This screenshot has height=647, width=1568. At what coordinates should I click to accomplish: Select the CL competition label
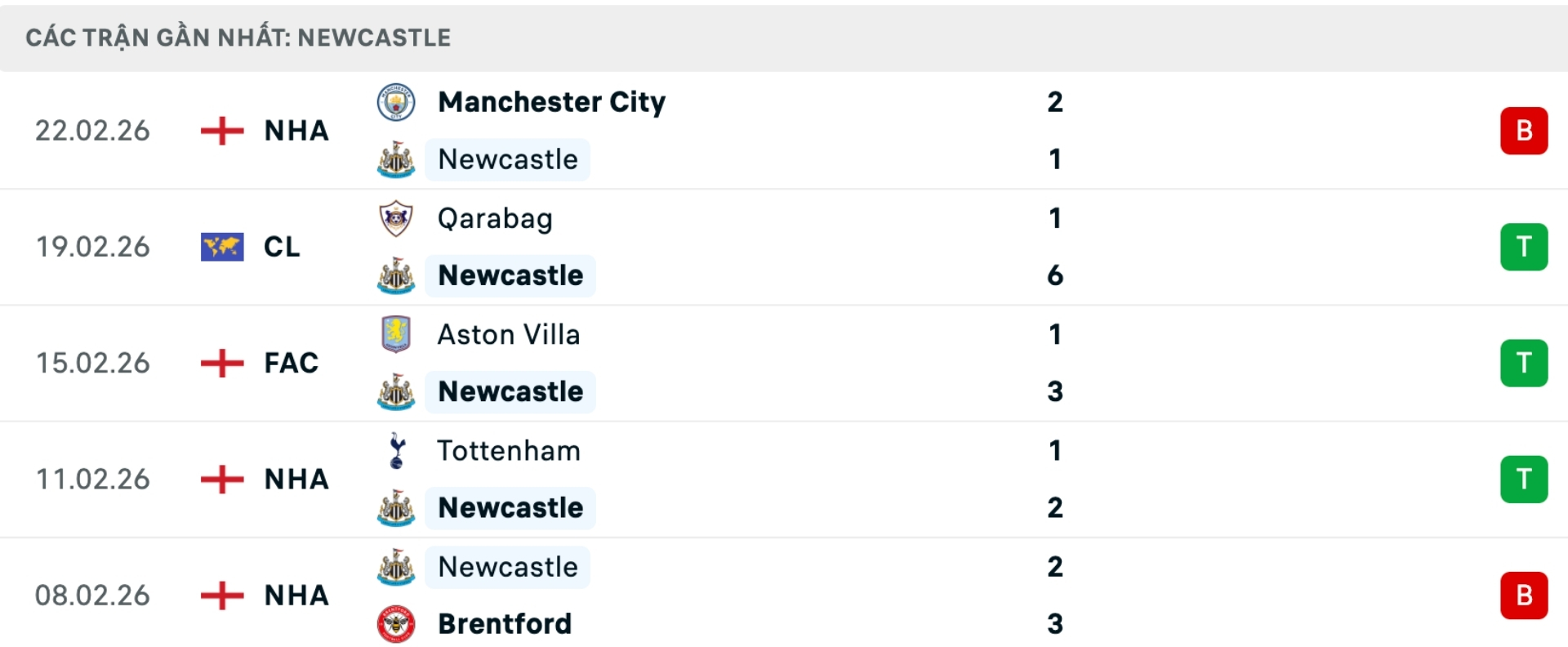[x=282, y=247]
